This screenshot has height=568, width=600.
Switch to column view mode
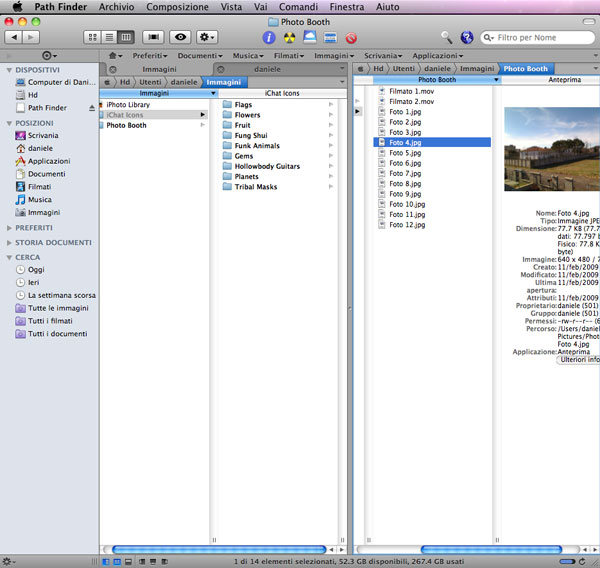(x=125, y=37)
